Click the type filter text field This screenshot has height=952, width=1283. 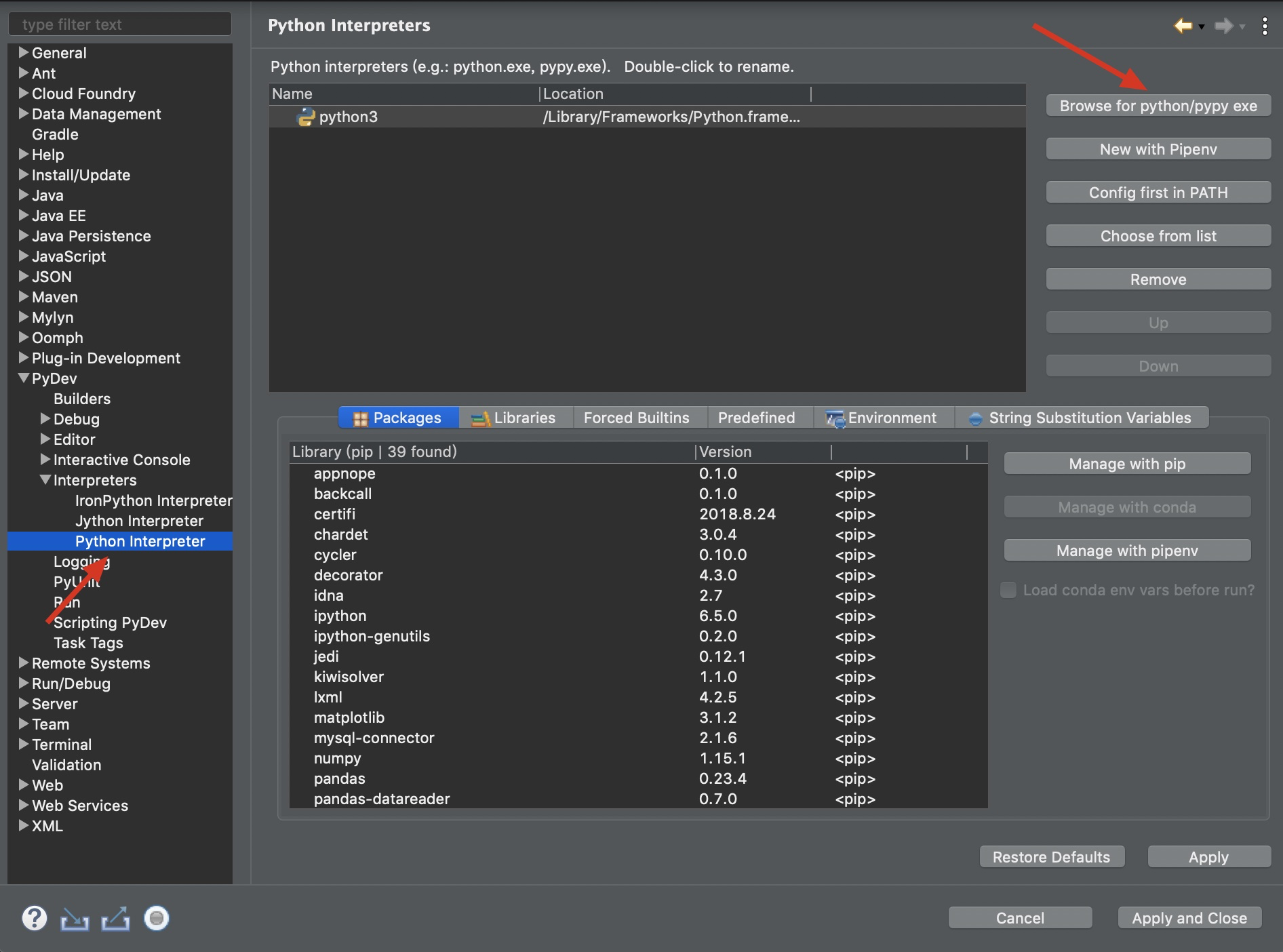coord(120,24)
